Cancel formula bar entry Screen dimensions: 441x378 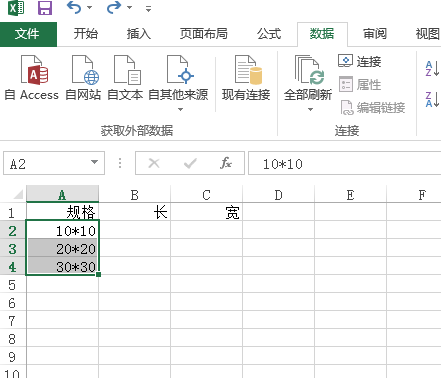[154, 163]
